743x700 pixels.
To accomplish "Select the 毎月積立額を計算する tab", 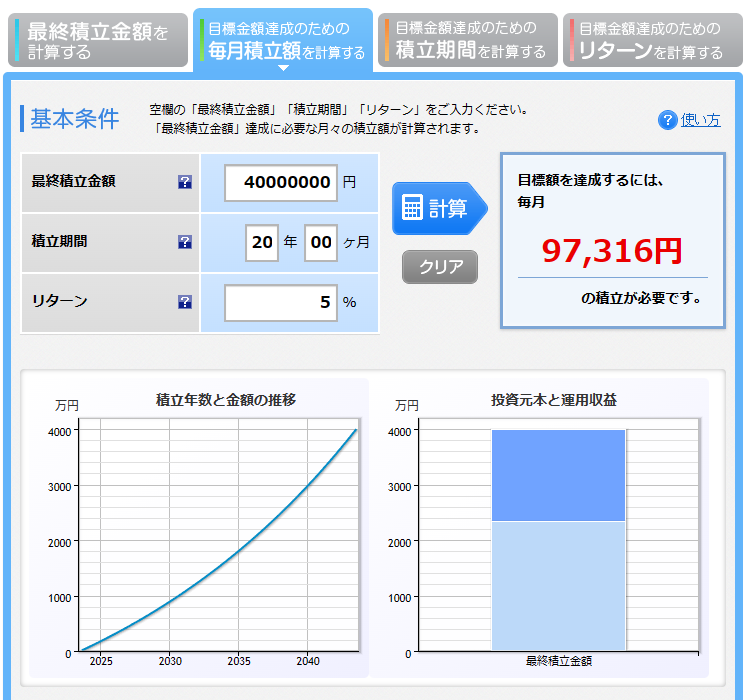I will pyautogui.click(x=286, y=40).
